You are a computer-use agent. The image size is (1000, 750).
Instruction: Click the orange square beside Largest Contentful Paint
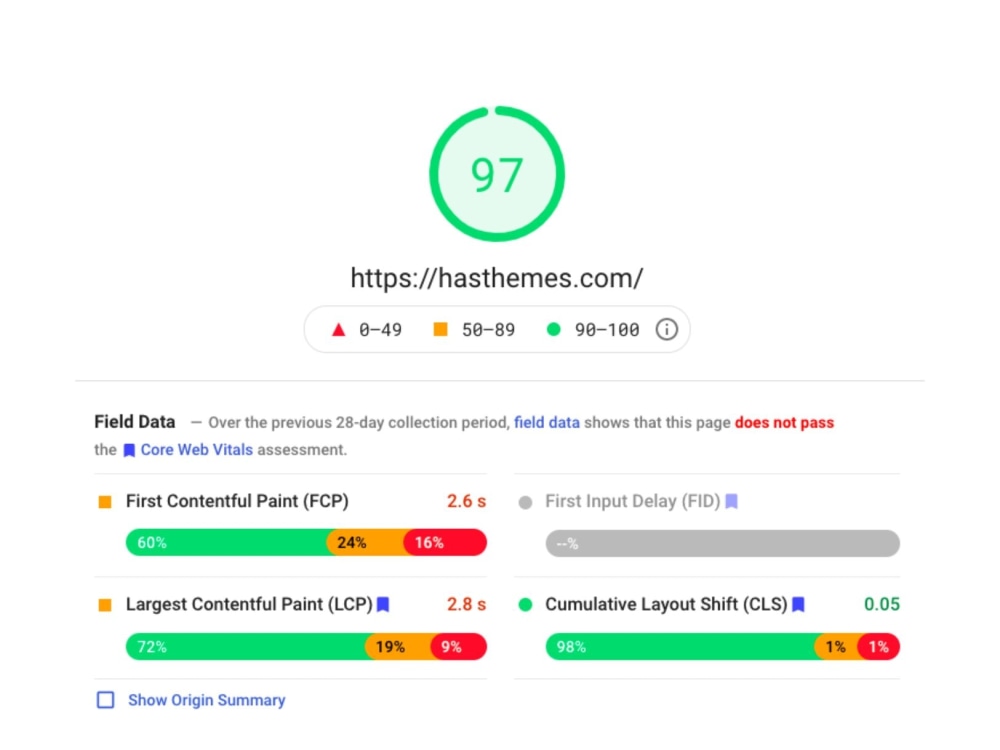coord(105,605)
